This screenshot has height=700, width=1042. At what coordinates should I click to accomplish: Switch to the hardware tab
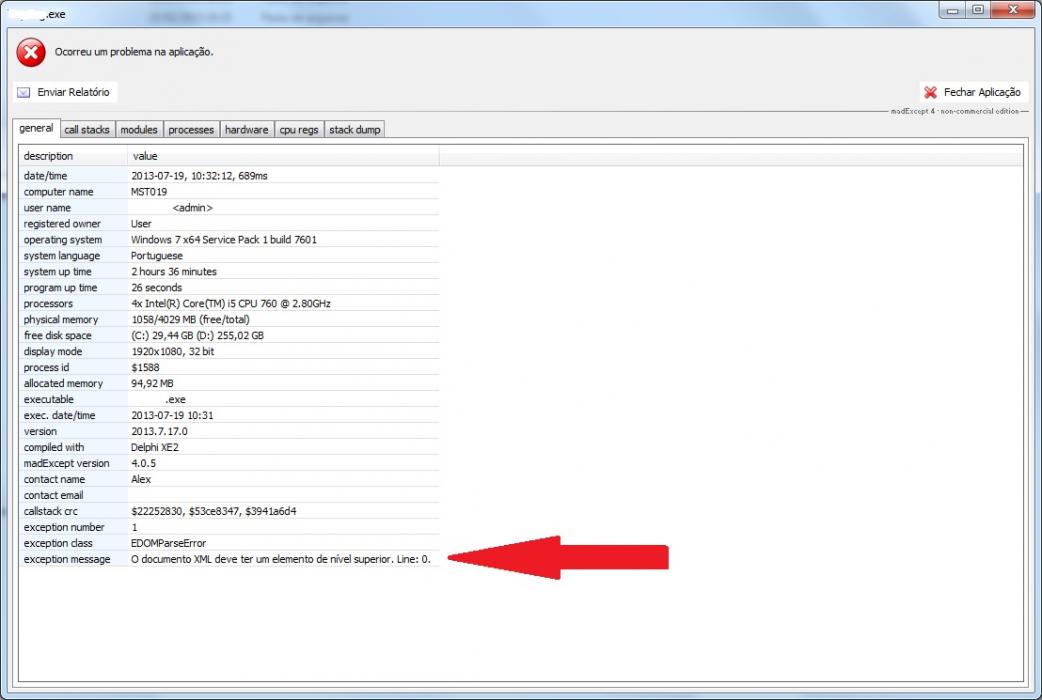tap(247, 130)
